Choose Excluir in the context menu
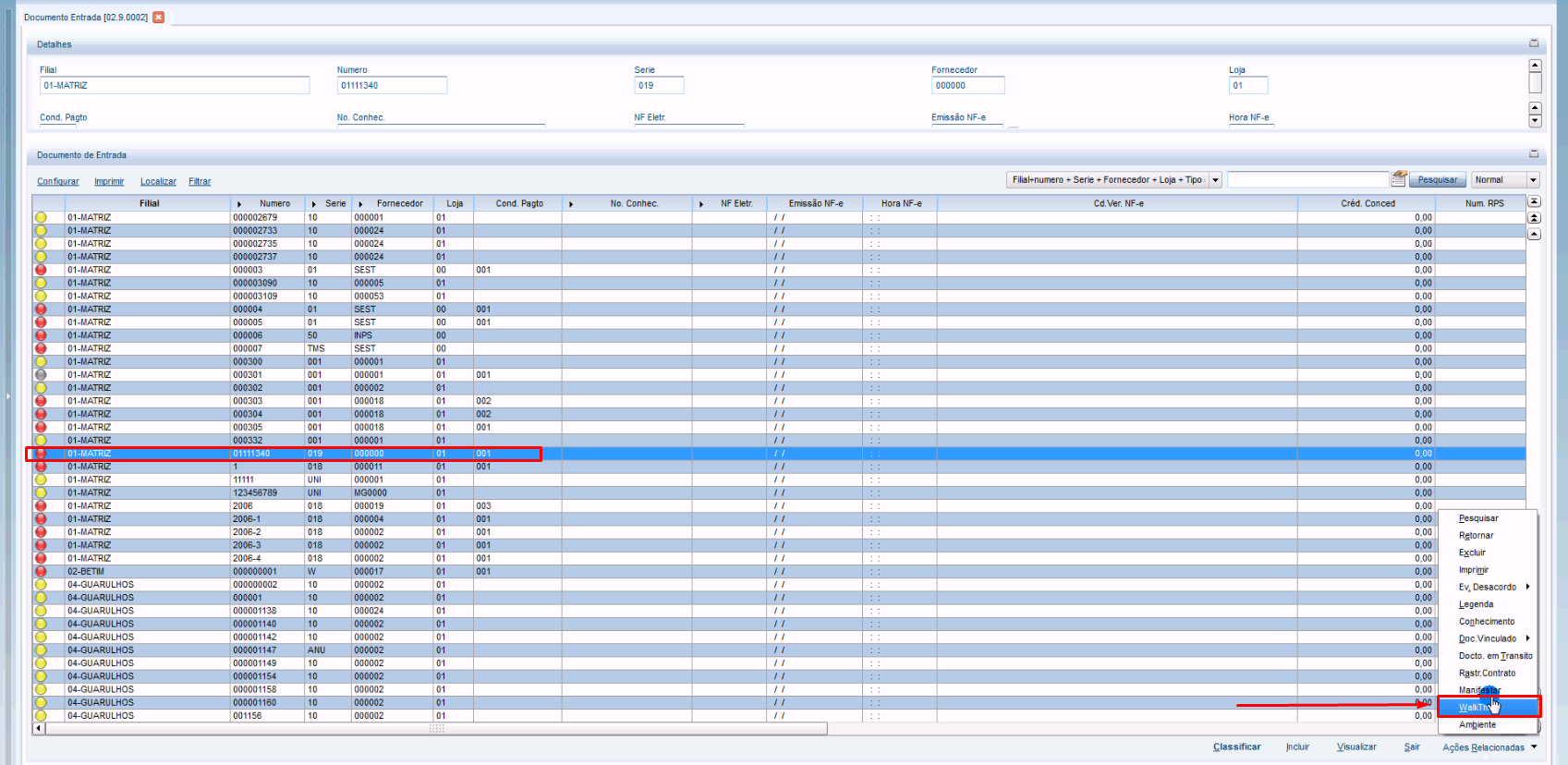The image size is (1568, 765). point(1472,552)
